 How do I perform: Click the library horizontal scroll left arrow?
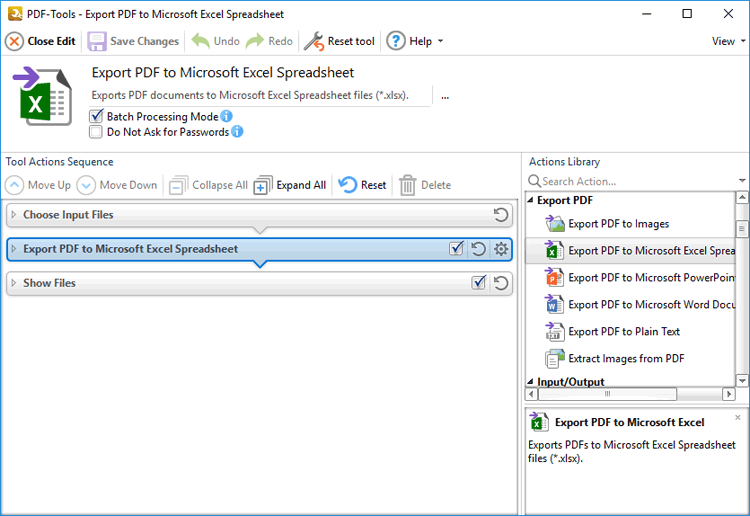531,394
